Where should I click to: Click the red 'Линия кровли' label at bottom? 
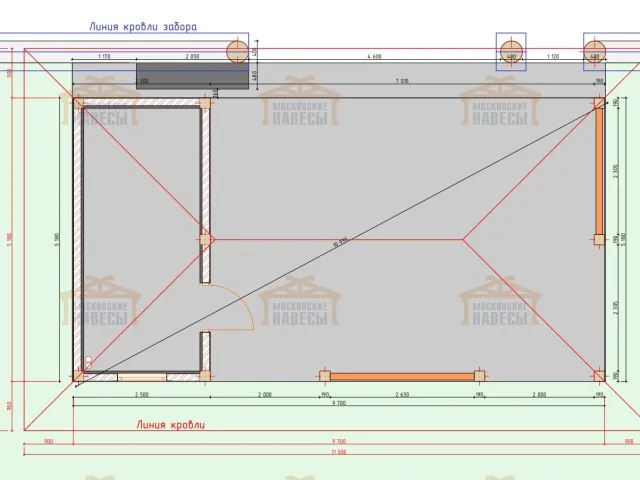[x=170, y=425]
